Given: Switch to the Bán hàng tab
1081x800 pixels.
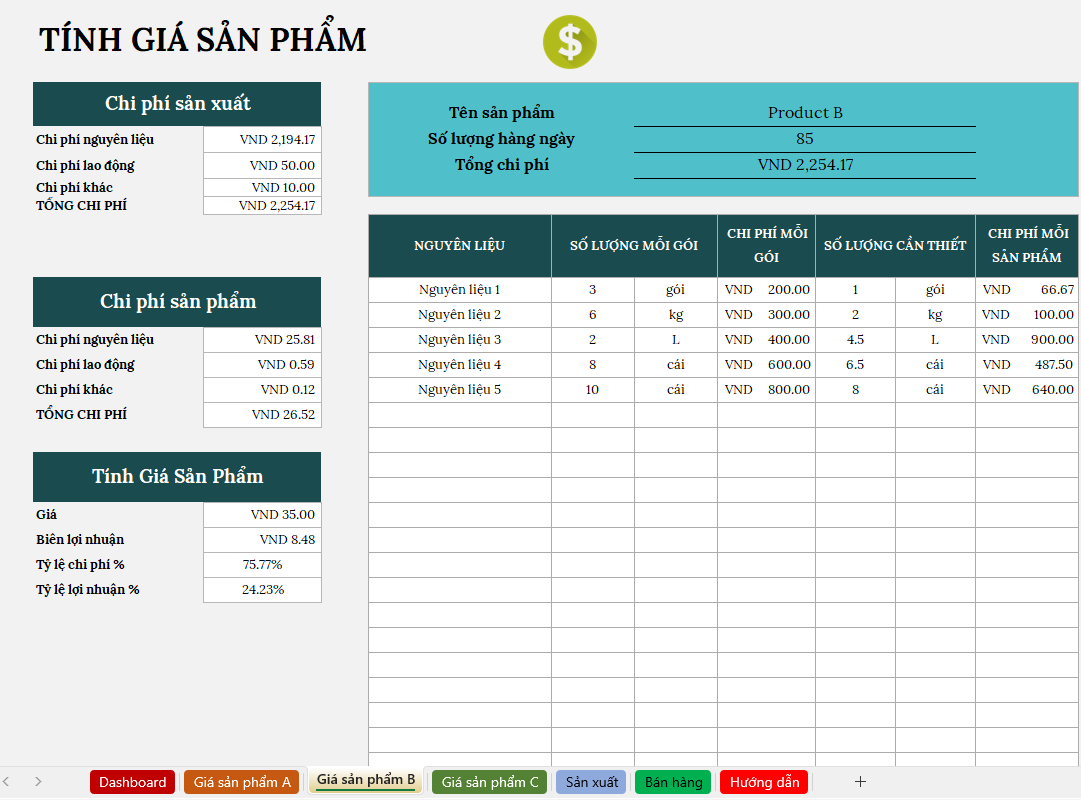Looking at the screenshot, I should [x=673, y=782].
